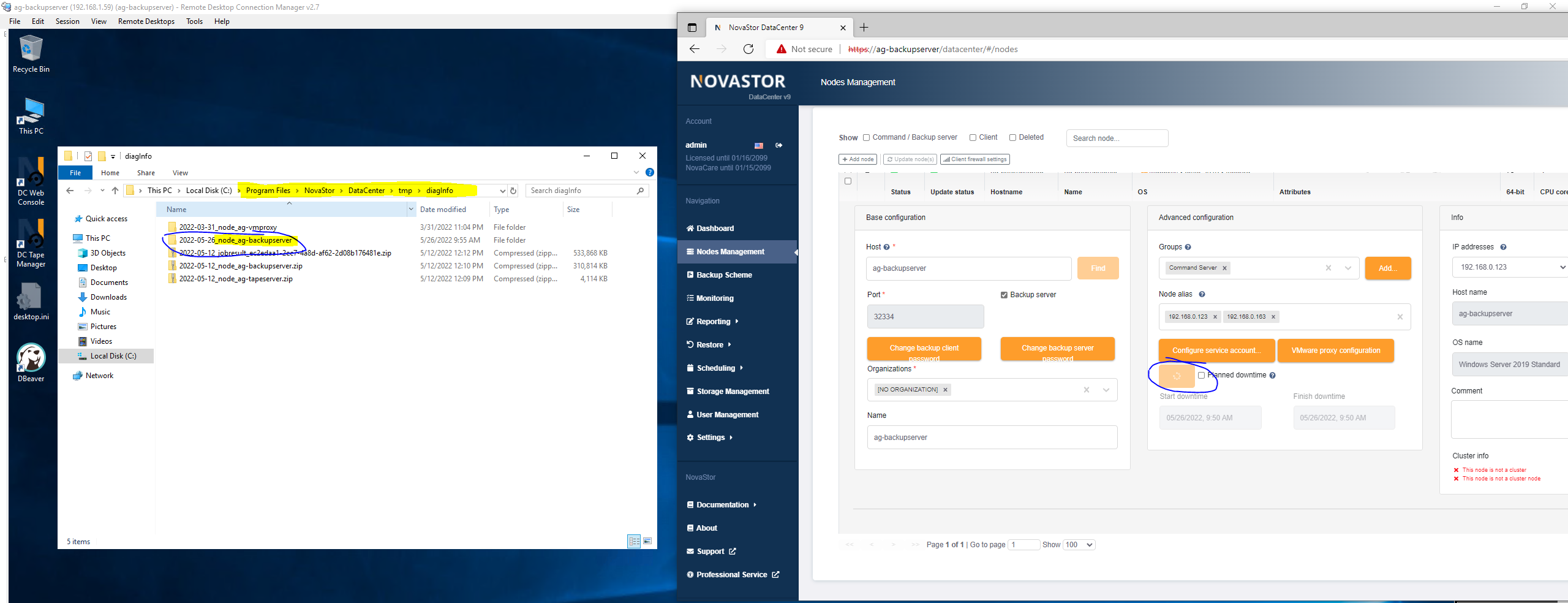
Task: Log out using icon beside admin
Action: (779, 145)
